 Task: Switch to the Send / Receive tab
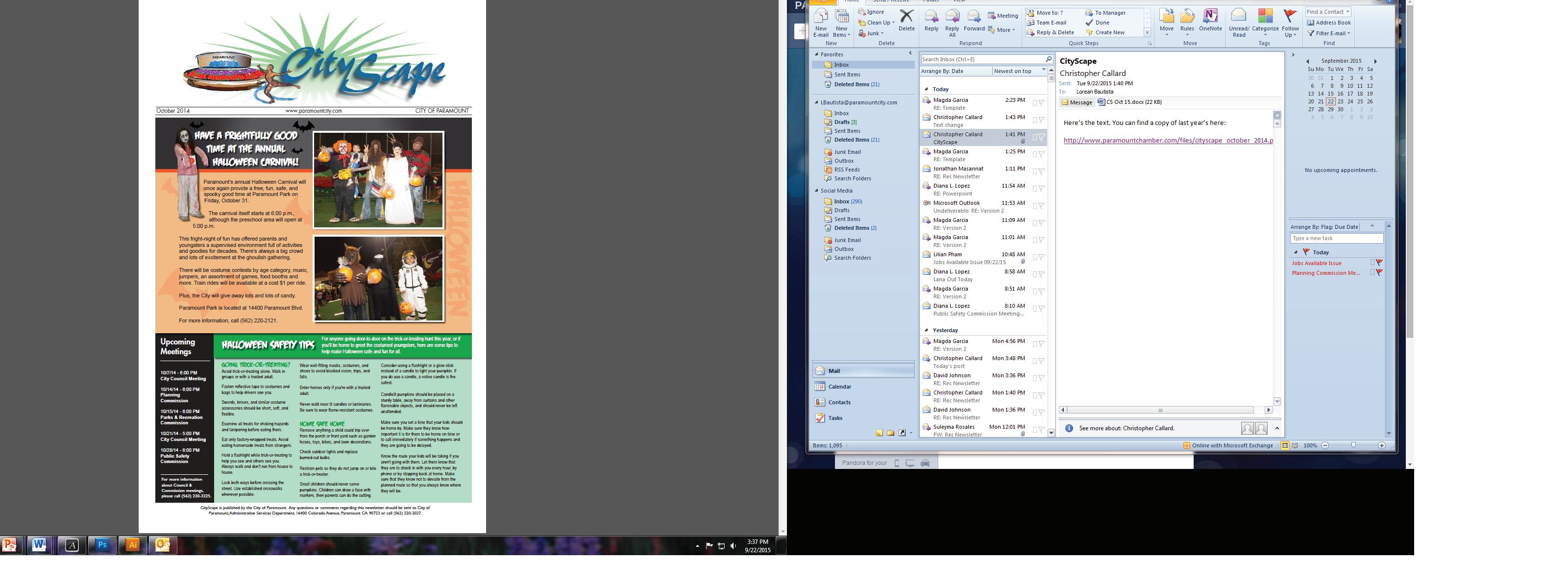(891, 1)
